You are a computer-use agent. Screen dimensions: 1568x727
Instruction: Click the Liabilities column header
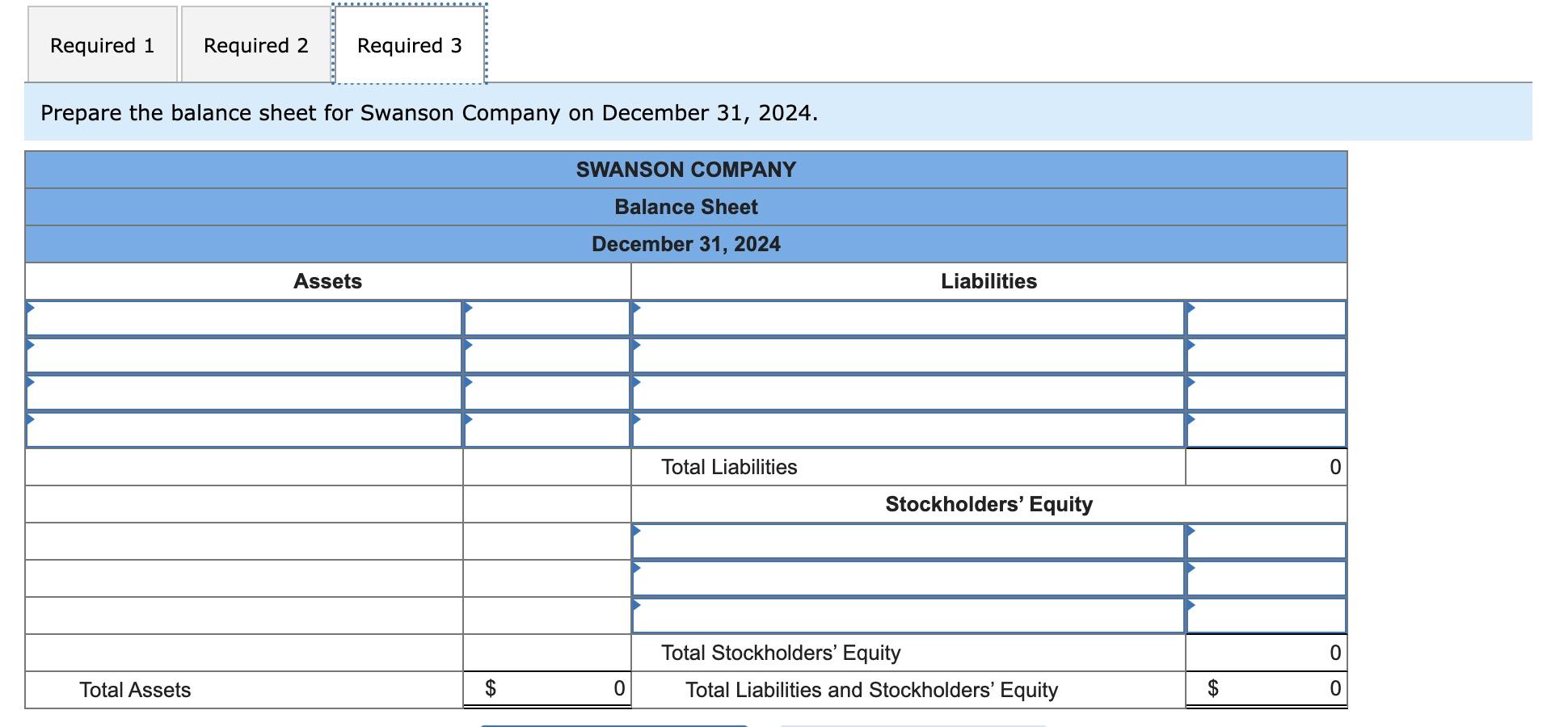988,281
